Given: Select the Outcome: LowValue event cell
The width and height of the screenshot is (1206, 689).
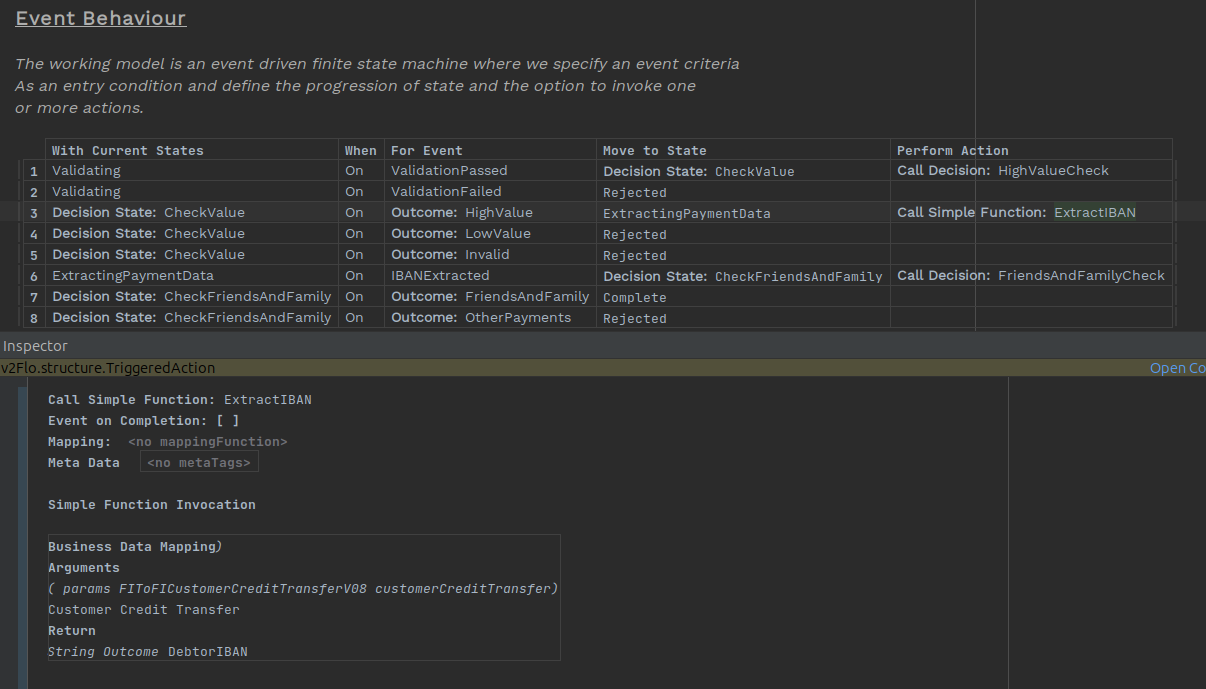Looking at the screenshot, I should [461, 234].
